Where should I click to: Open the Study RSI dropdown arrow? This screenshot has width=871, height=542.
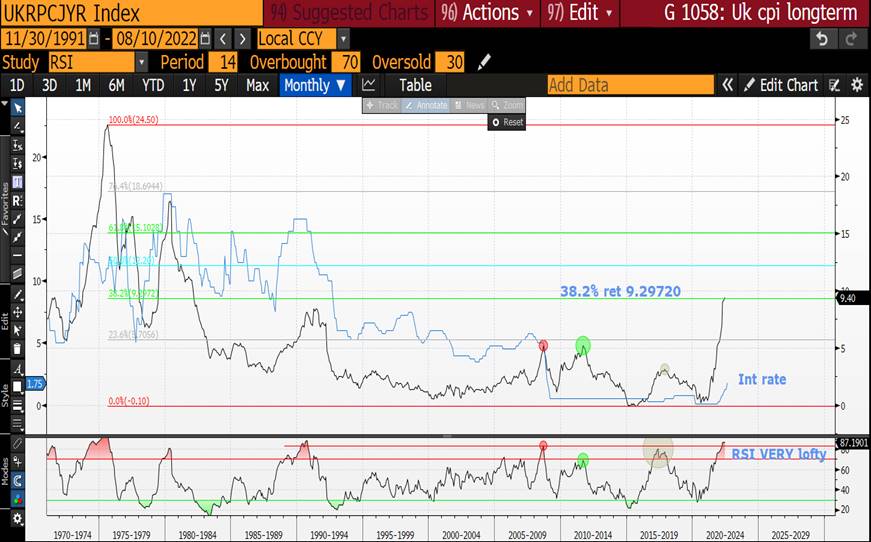pos(142,62)
